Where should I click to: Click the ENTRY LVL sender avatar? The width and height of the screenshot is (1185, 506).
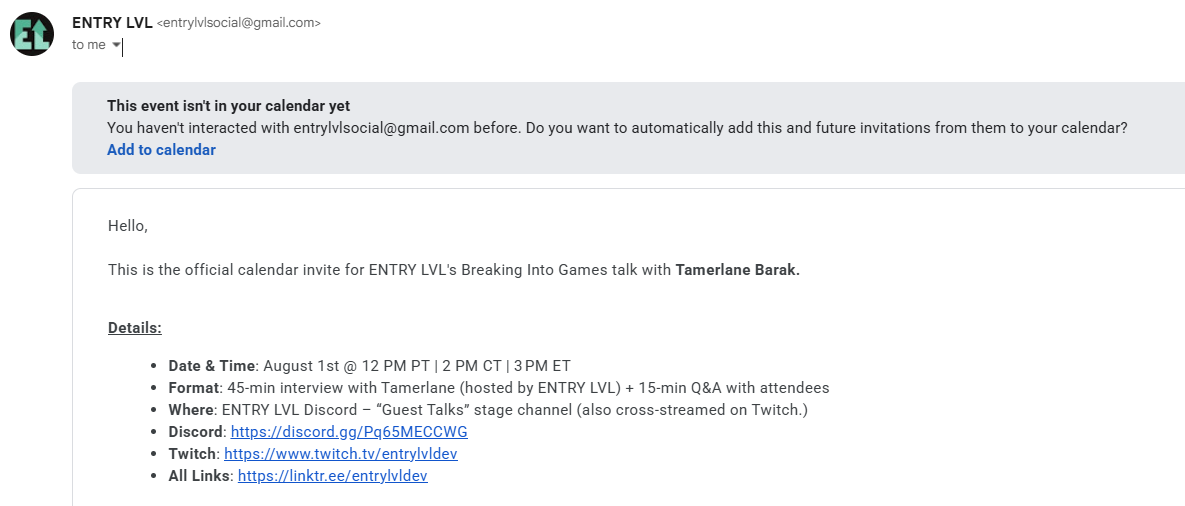[x=32, y=34]
